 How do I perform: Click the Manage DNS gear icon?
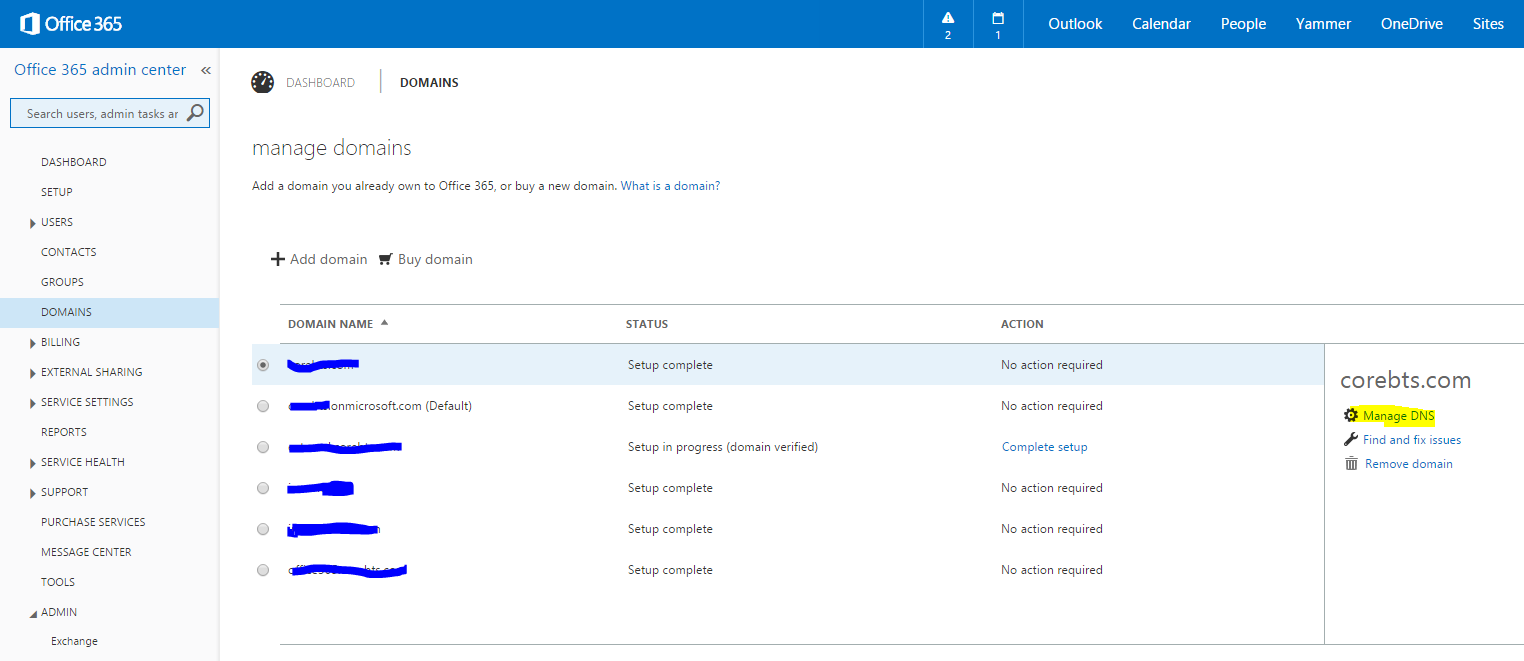click(1351, 415)
